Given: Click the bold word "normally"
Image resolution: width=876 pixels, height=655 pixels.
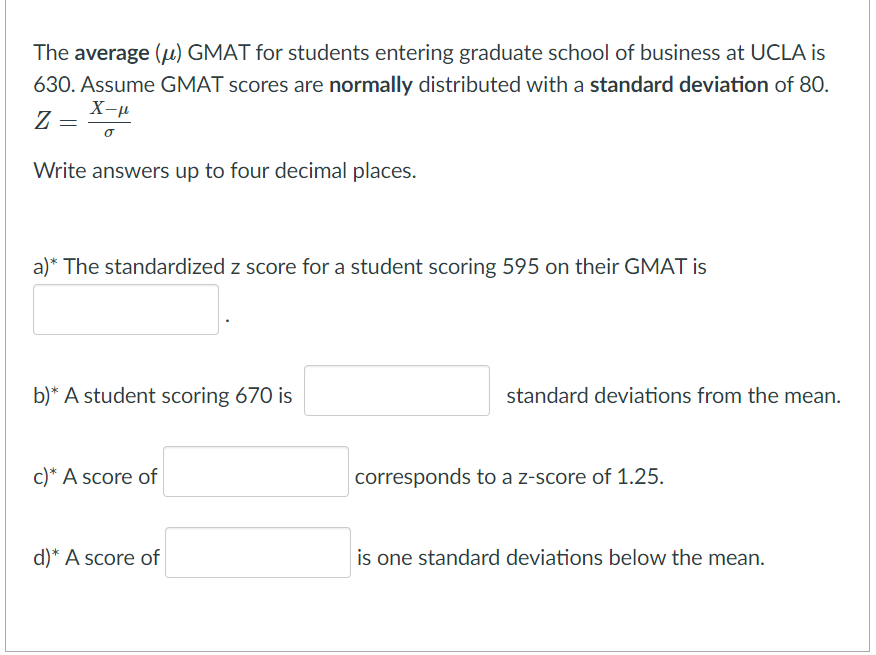Looking at the screenshot, I should 370,85.
